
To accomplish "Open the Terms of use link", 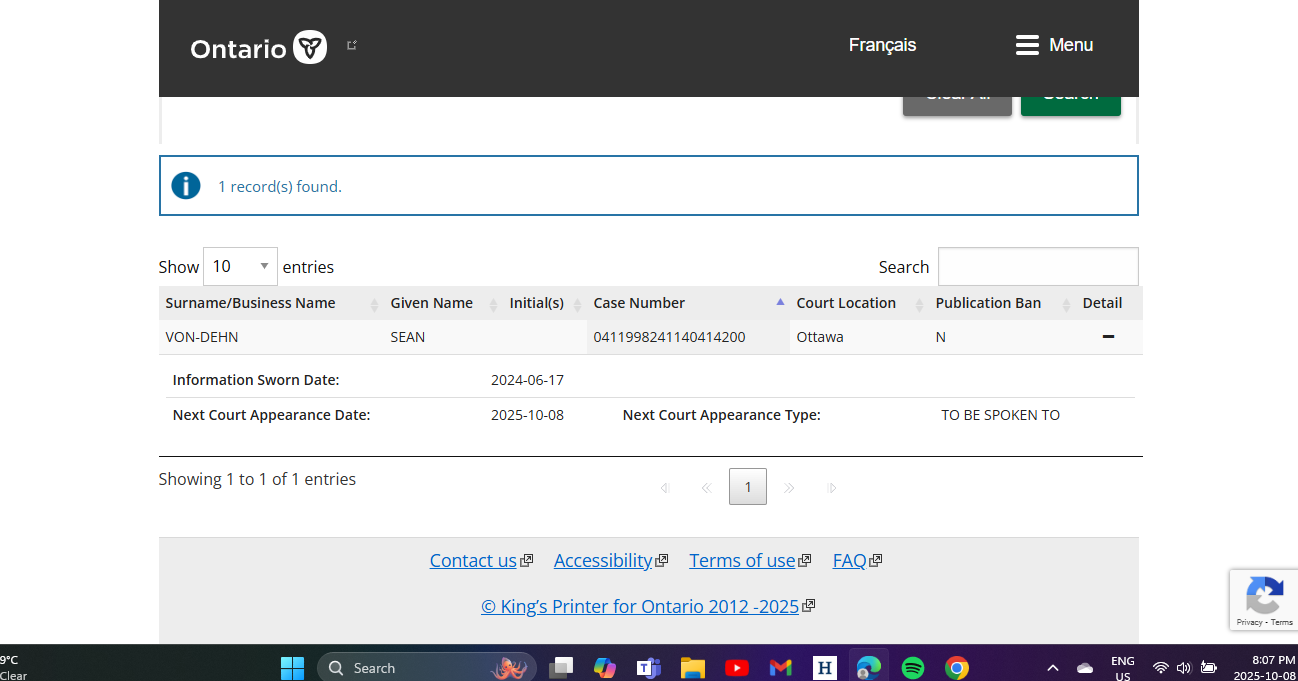I will coord(742,561).
